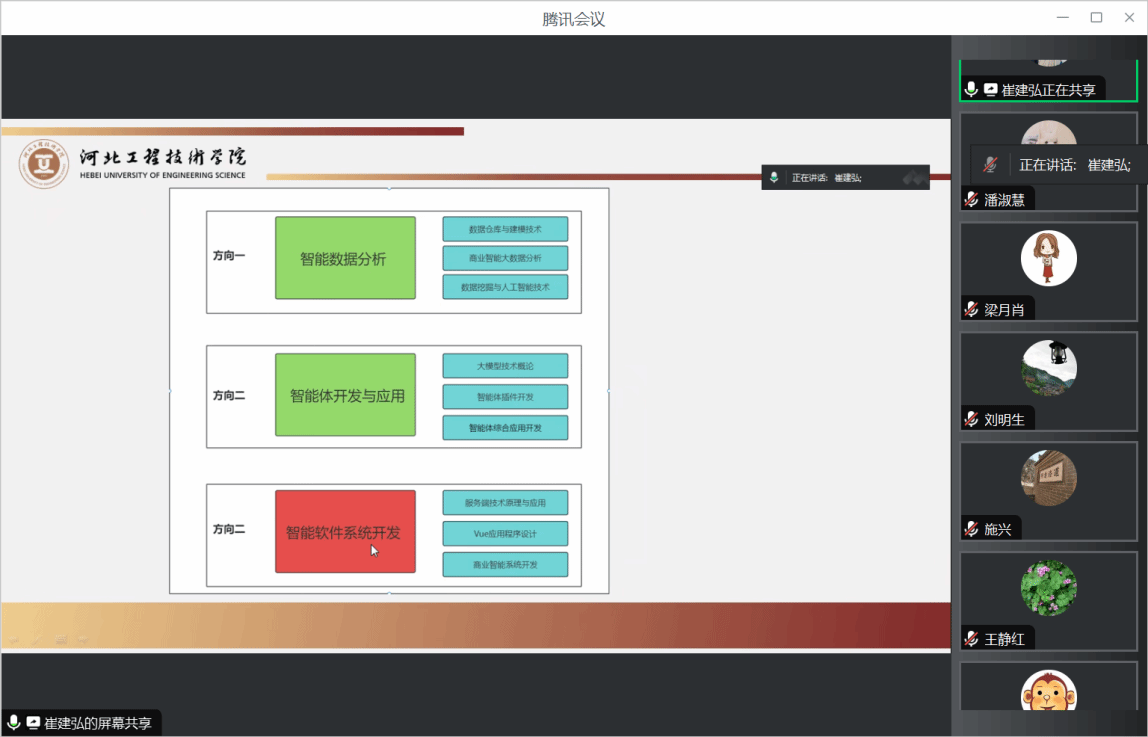This screenshot has width=1148, height=737.
Task: Click the screen share icon beside 崔建弘的屏幕共享
Action: tap(33, 723)
